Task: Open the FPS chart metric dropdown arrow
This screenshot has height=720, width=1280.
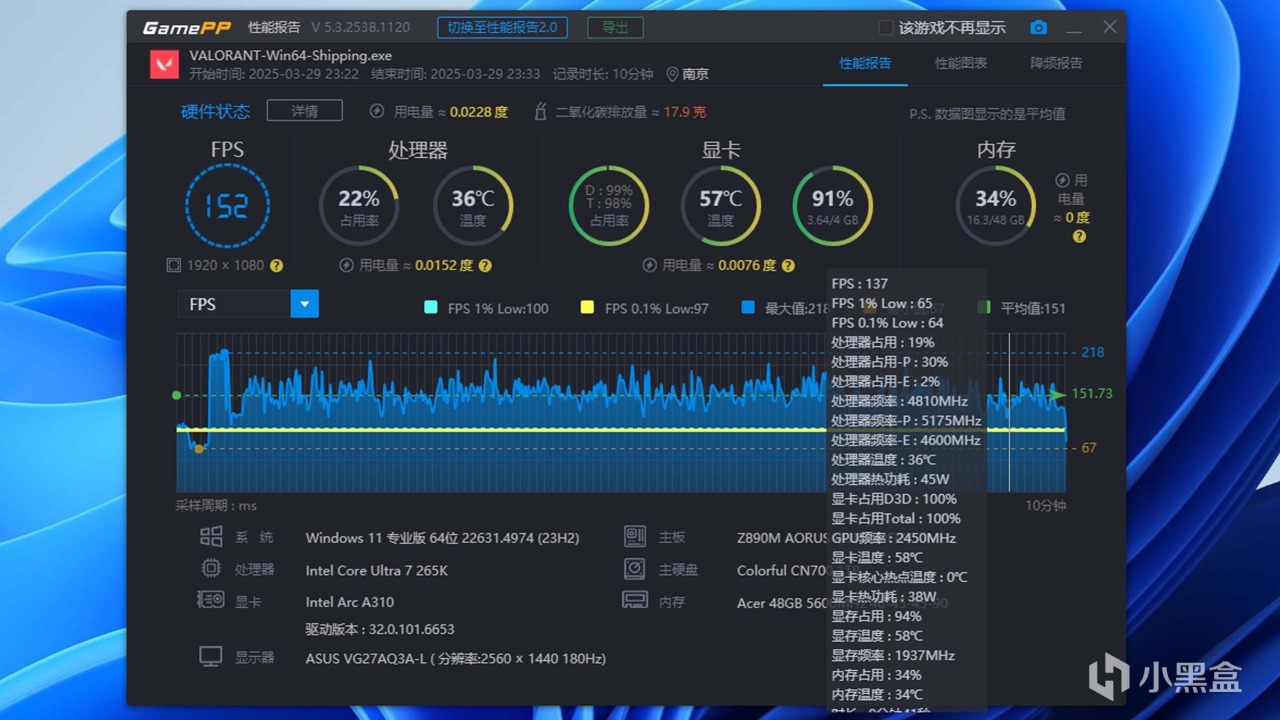Action: point(305,304)
